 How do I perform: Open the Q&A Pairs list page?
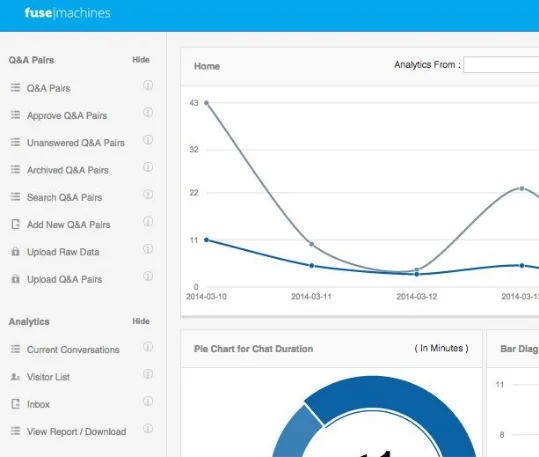(x=48, y=88)
